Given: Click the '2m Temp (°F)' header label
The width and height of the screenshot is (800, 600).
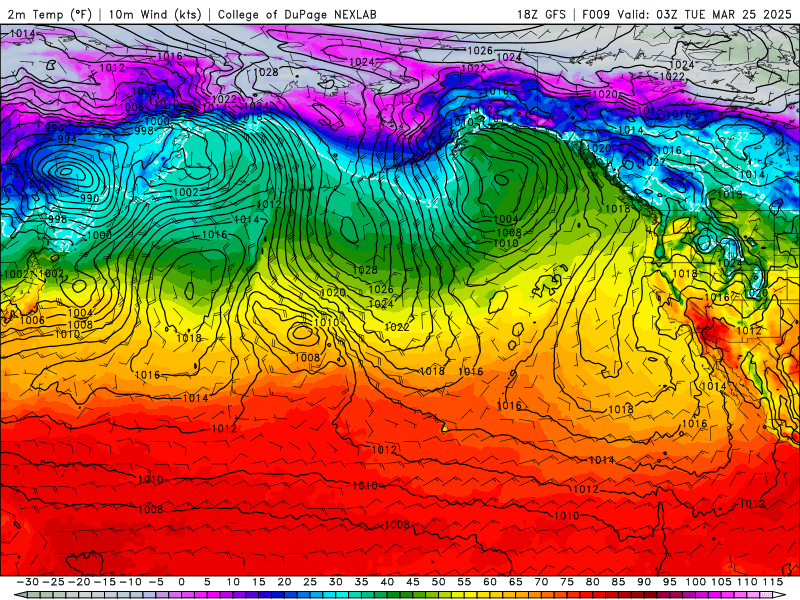Looking at the screenshot, I should [49, 14].
